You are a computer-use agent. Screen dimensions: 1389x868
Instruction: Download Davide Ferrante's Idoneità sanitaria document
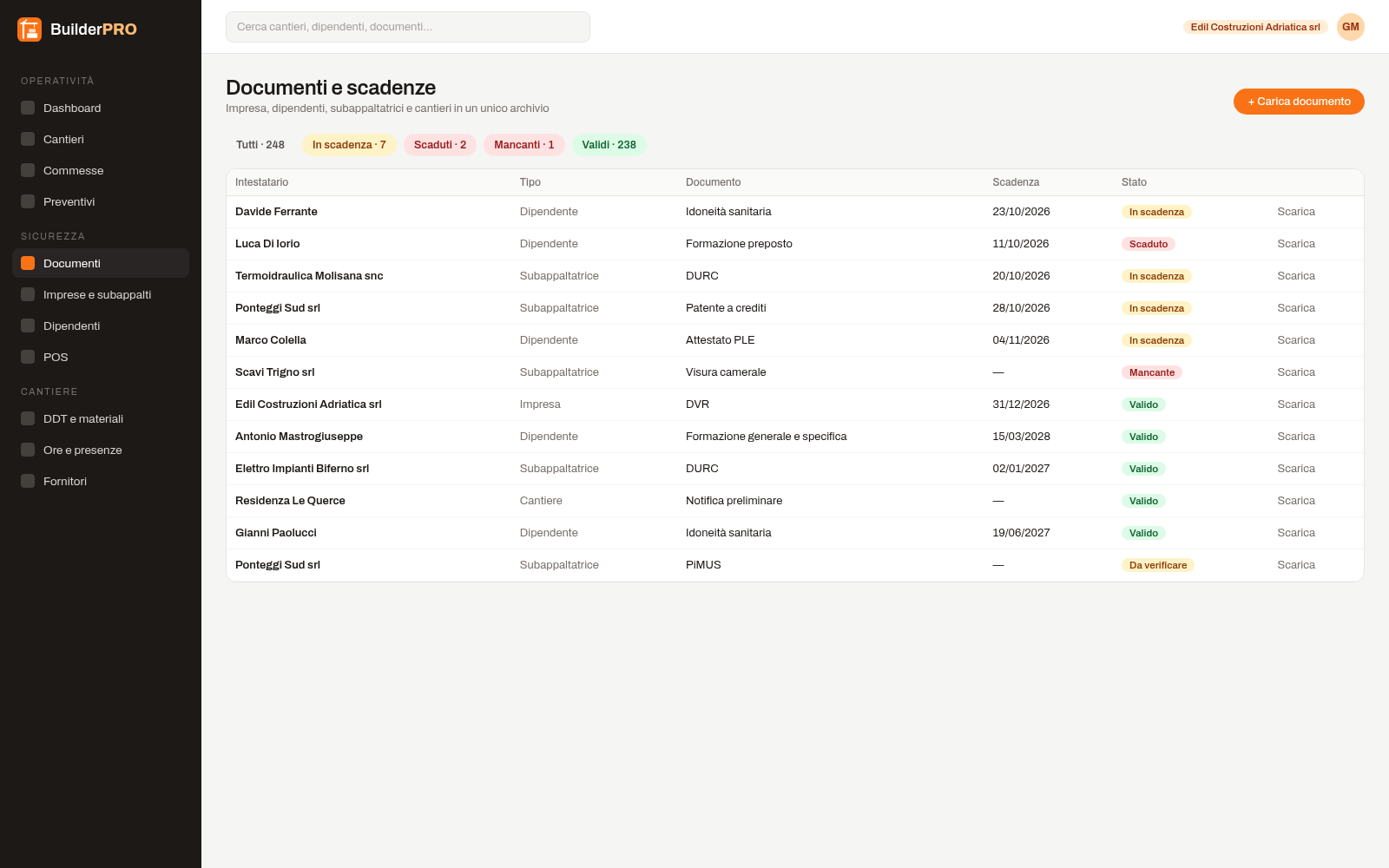pyautogui.click(x=1296, y=212)
